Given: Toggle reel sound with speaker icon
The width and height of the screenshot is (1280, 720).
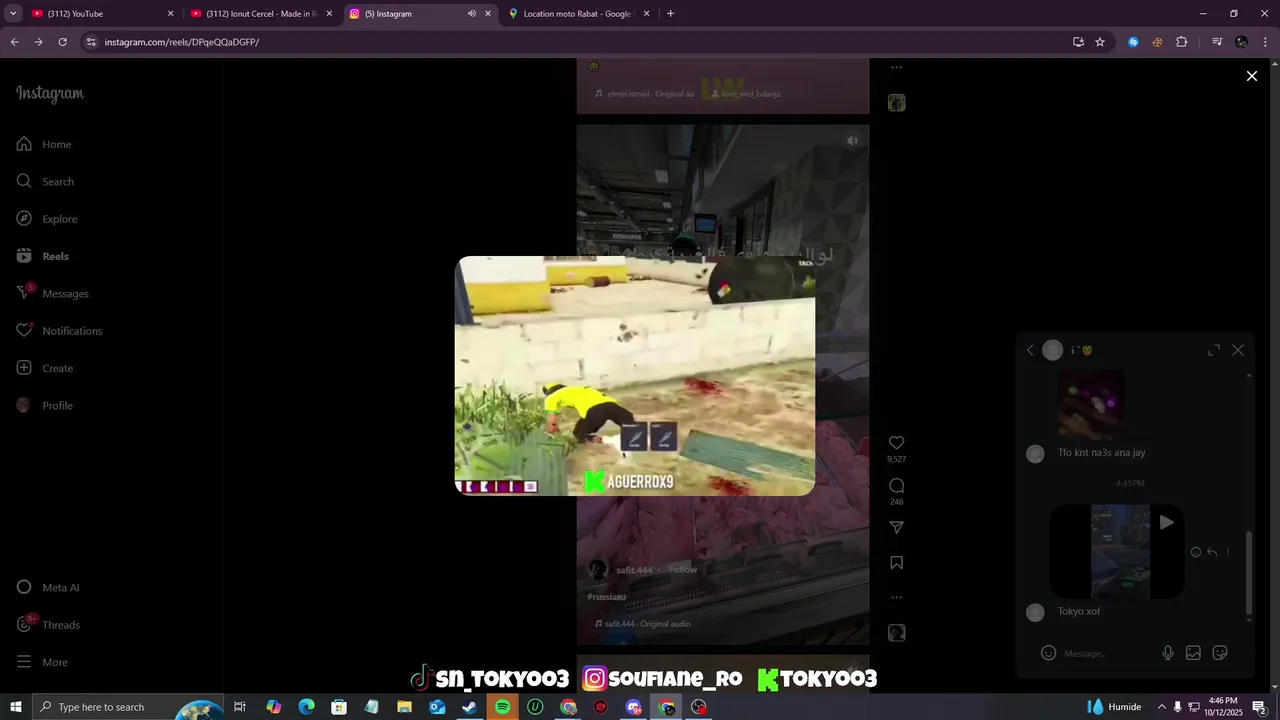Looking at the screenshot, I should [x=852, y=141].
